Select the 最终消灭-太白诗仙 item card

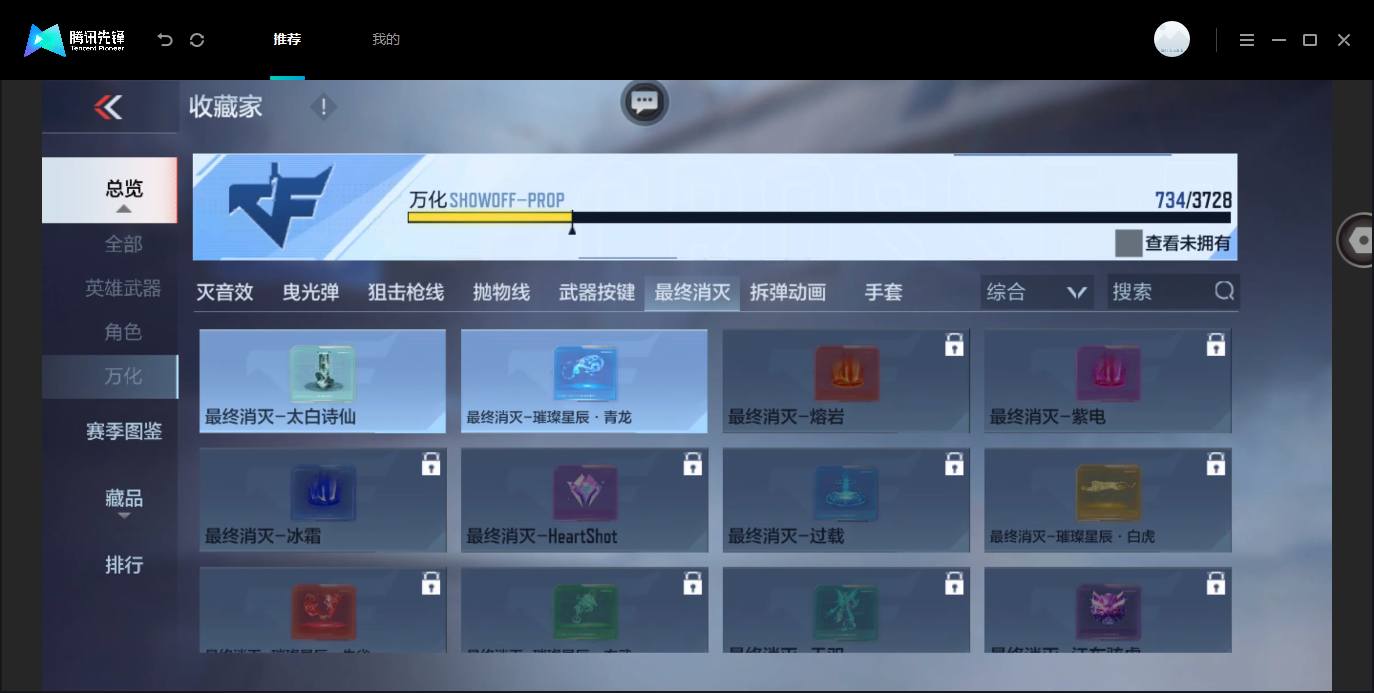point(322,381)
